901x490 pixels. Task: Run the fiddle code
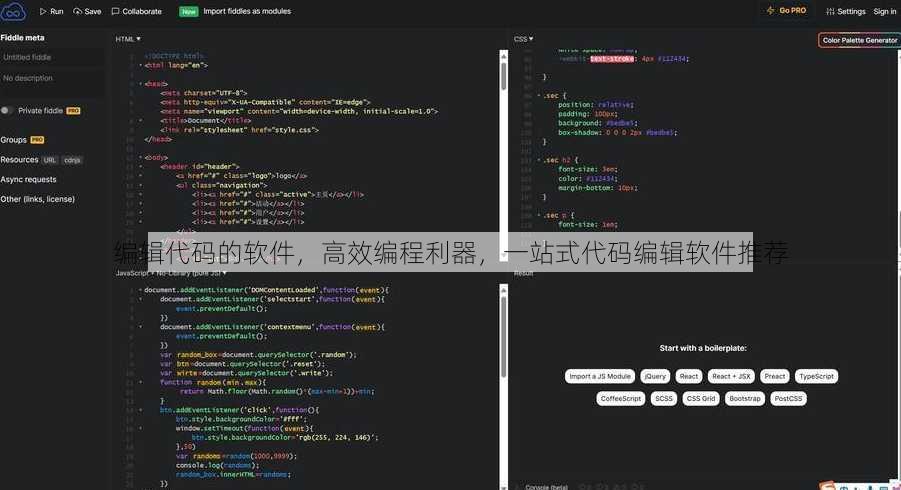51,11
